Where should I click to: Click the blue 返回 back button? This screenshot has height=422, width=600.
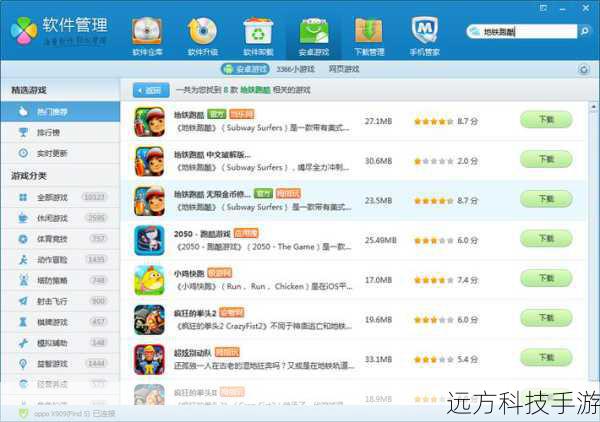tap(151, 90)
